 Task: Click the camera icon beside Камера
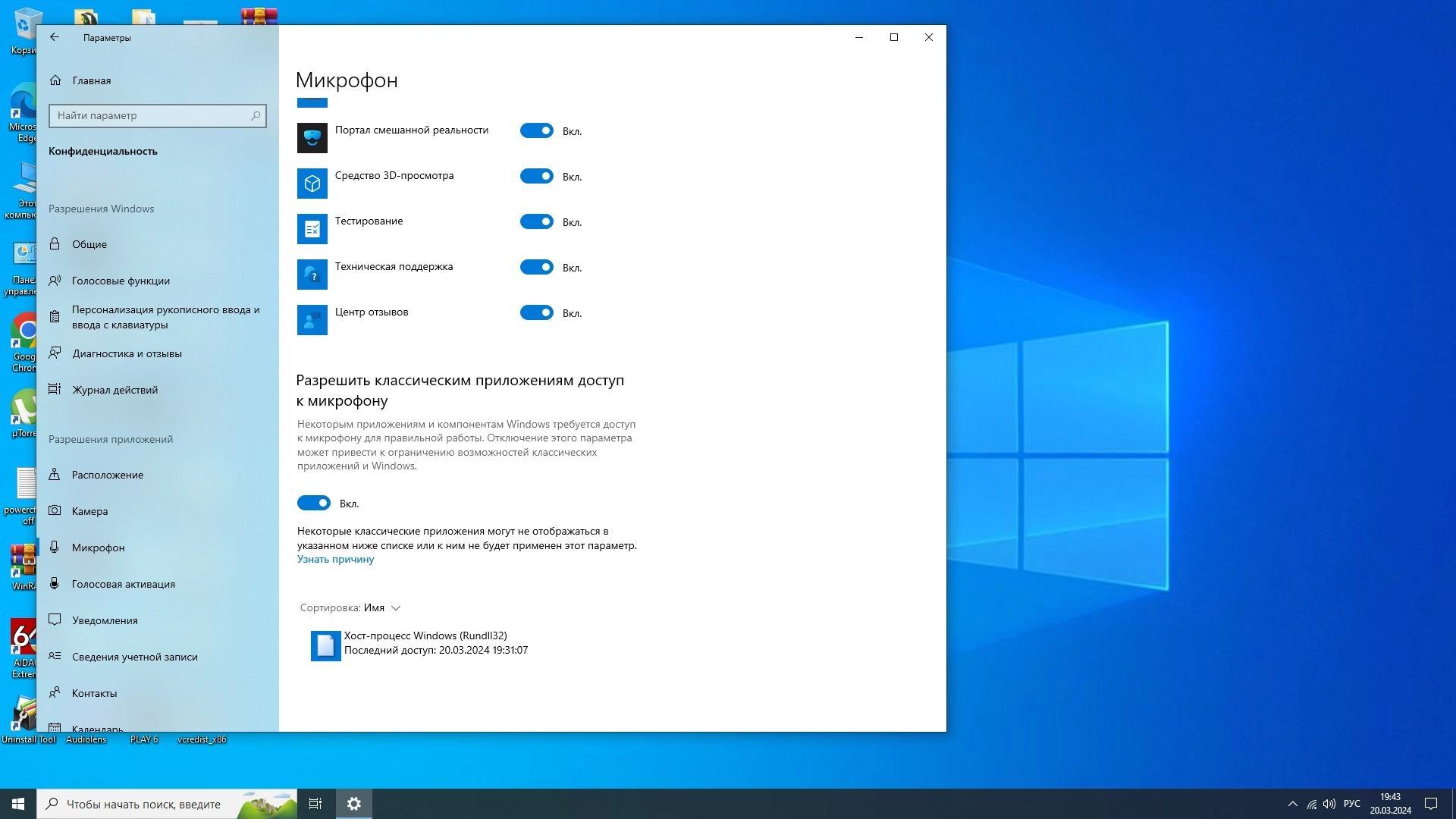[55, 510]
